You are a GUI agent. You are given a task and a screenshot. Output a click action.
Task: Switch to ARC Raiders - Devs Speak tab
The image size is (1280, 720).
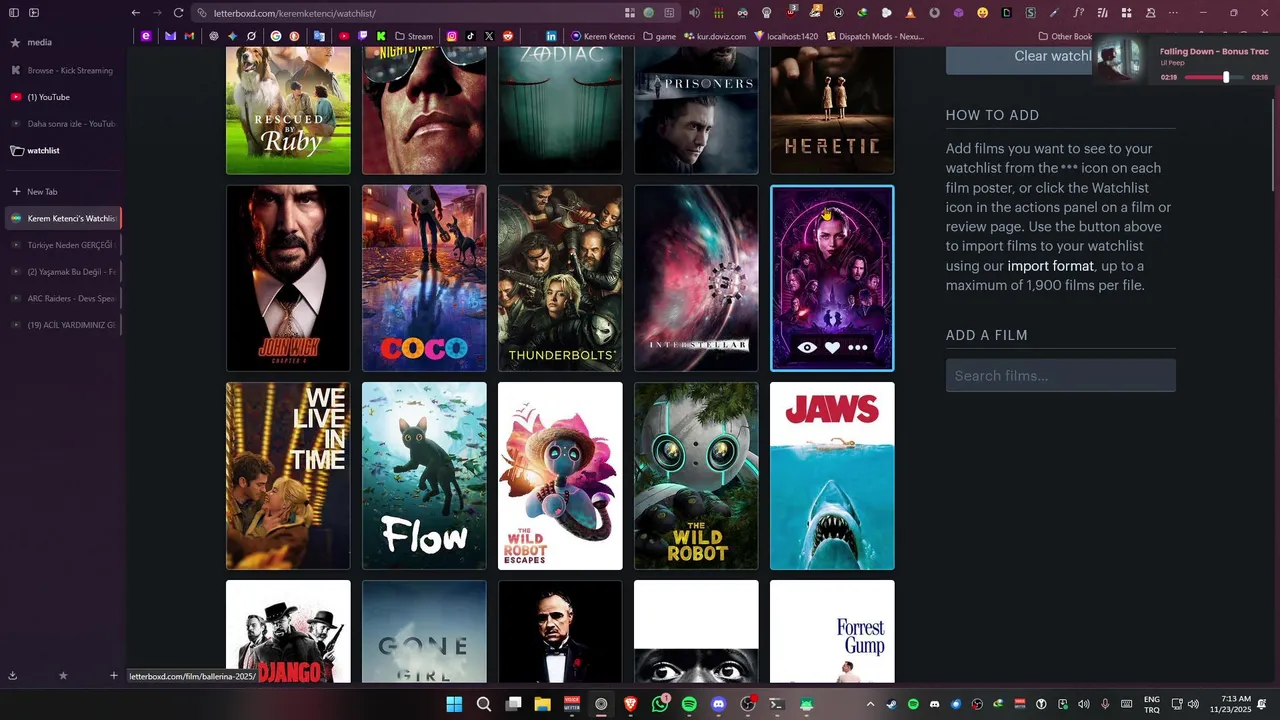click(62, 298)
